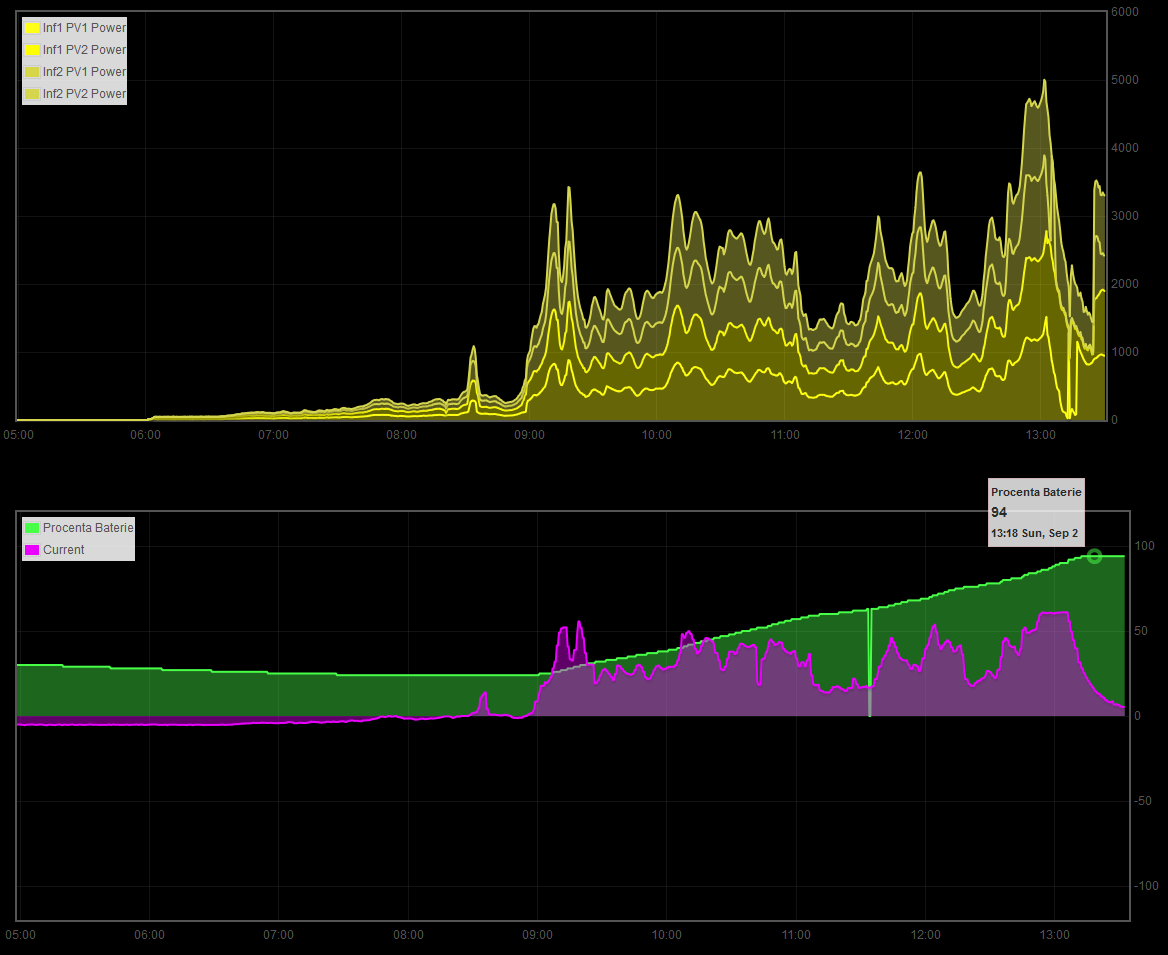Click the green vertical dip in battery chart
1168x955 pixels.
[869, 660]
